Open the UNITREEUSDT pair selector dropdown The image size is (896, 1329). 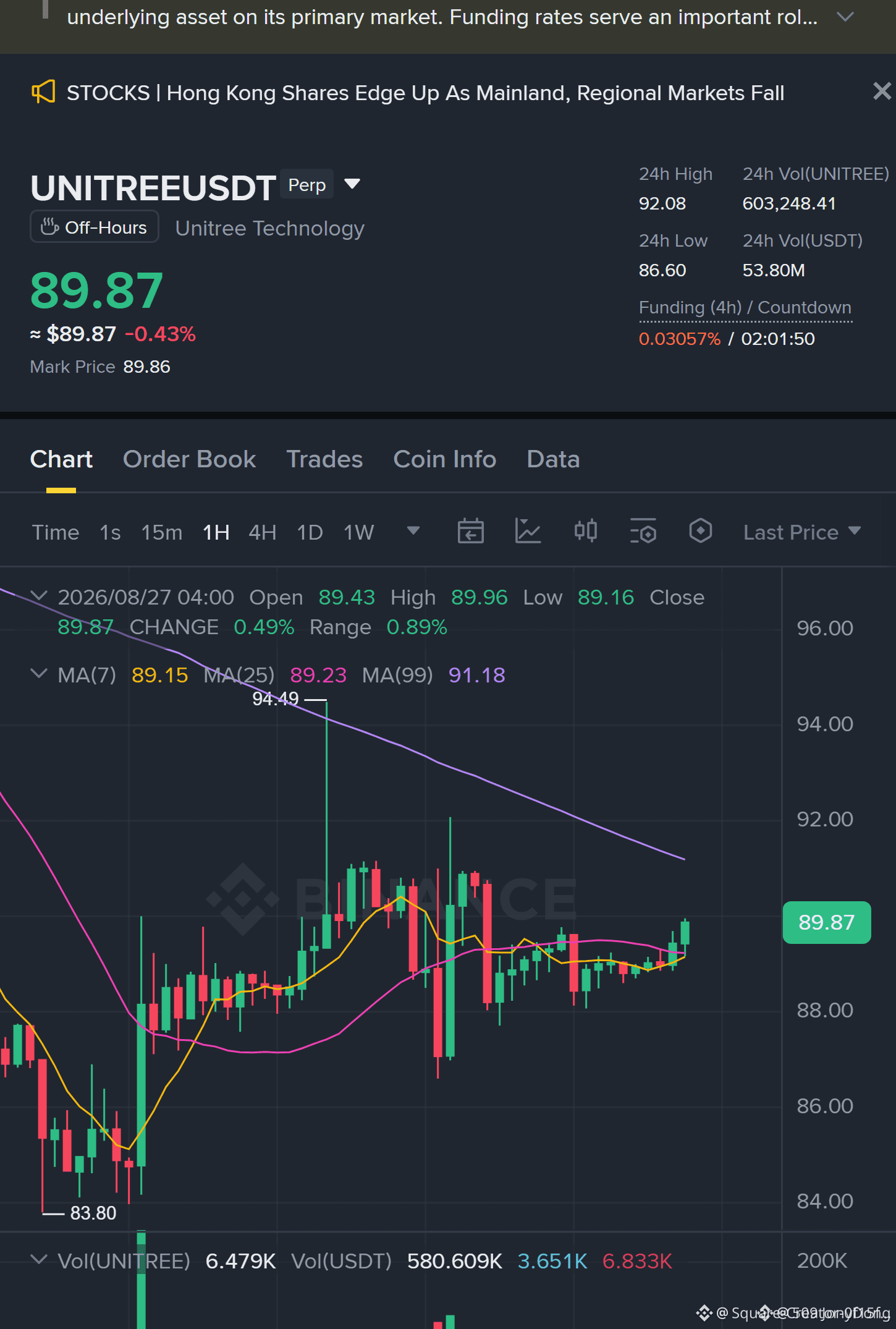(x=352, y=184)
